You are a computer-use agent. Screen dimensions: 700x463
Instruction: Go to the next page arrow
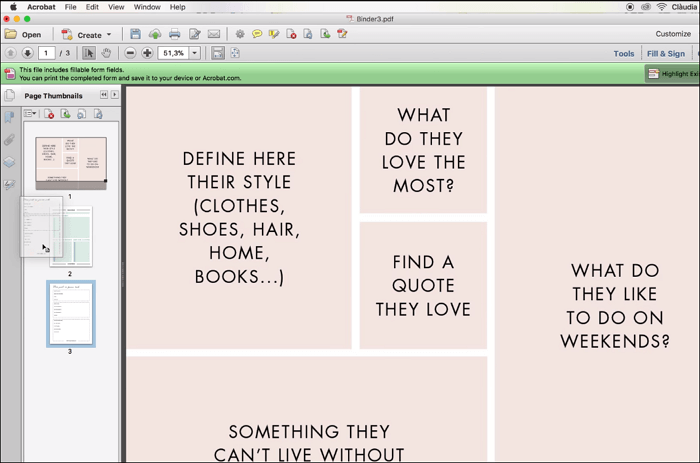point(27,53)
